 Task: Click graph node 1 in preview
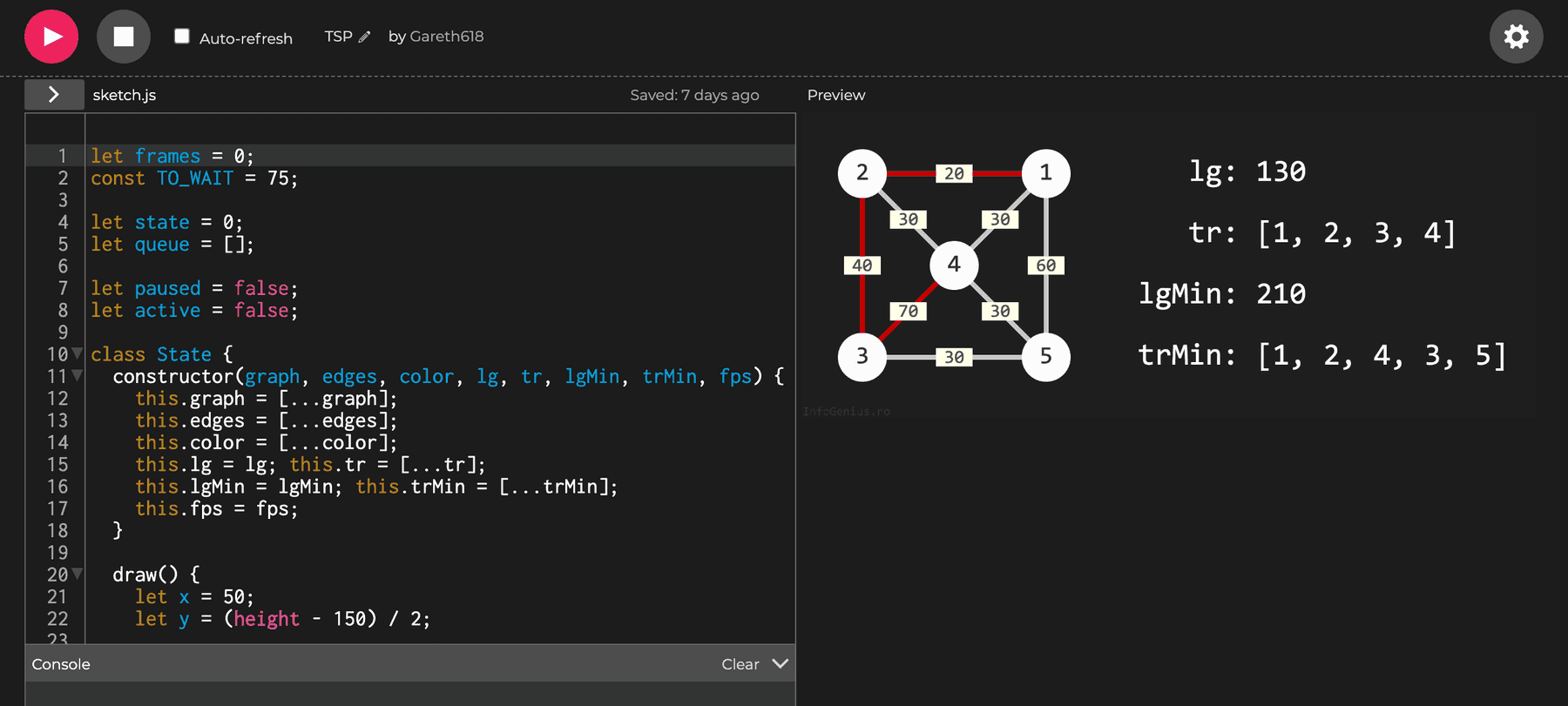pyautogui.click(x=1045, y=173)
